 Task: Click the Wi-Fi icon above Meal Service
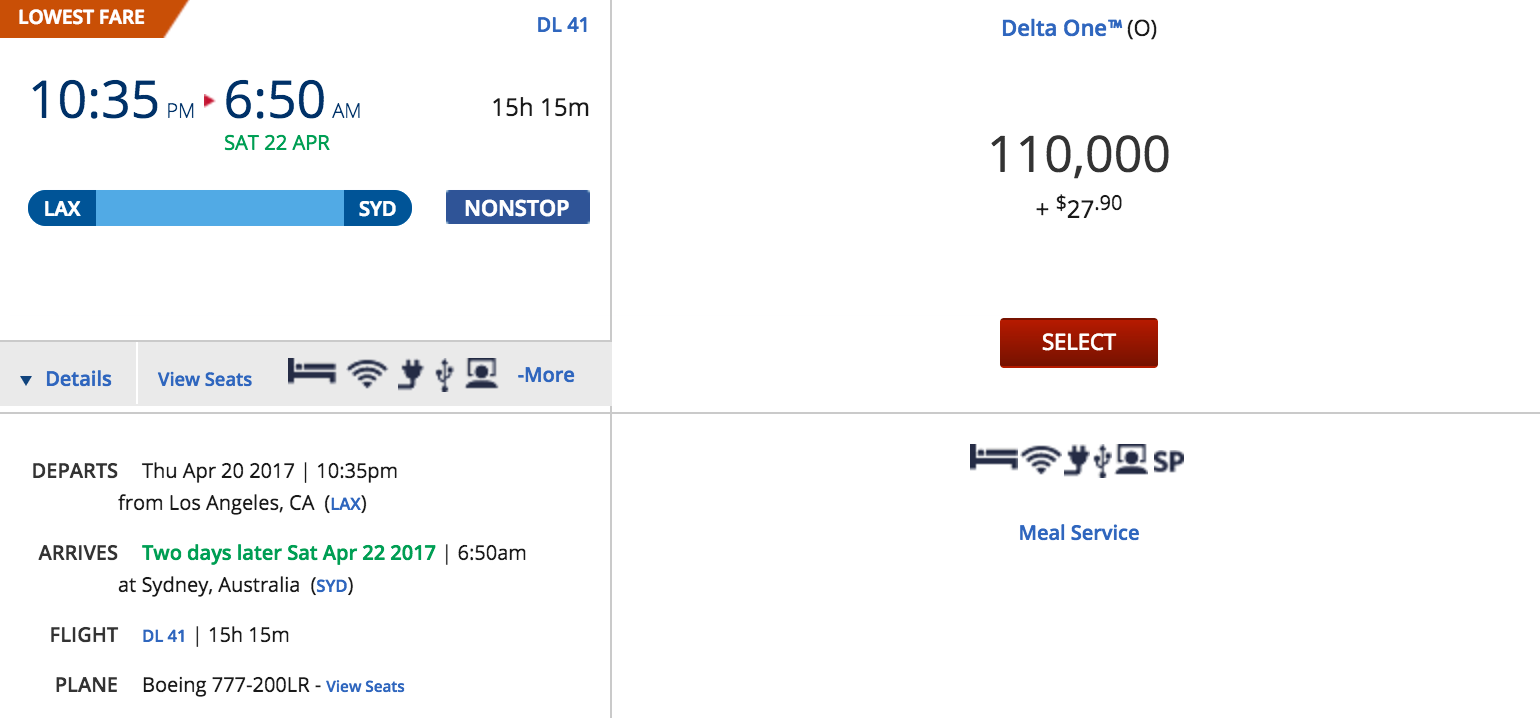(1041, 460)
